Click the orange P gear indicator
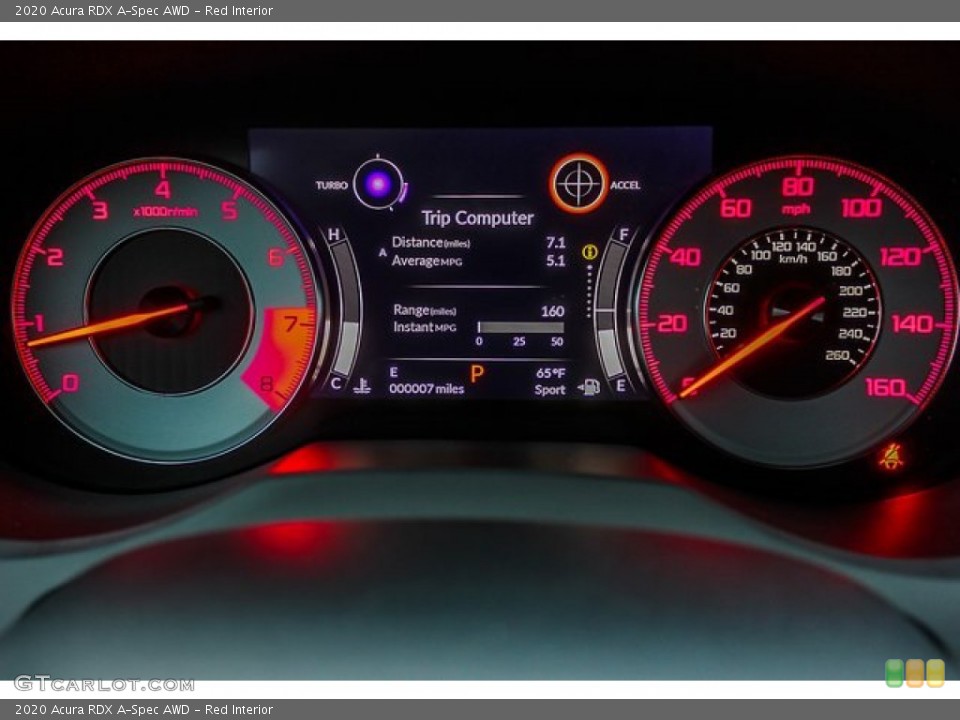Image resolution: width=960 pixels, height=720 pixels. (x=477, y=373)
